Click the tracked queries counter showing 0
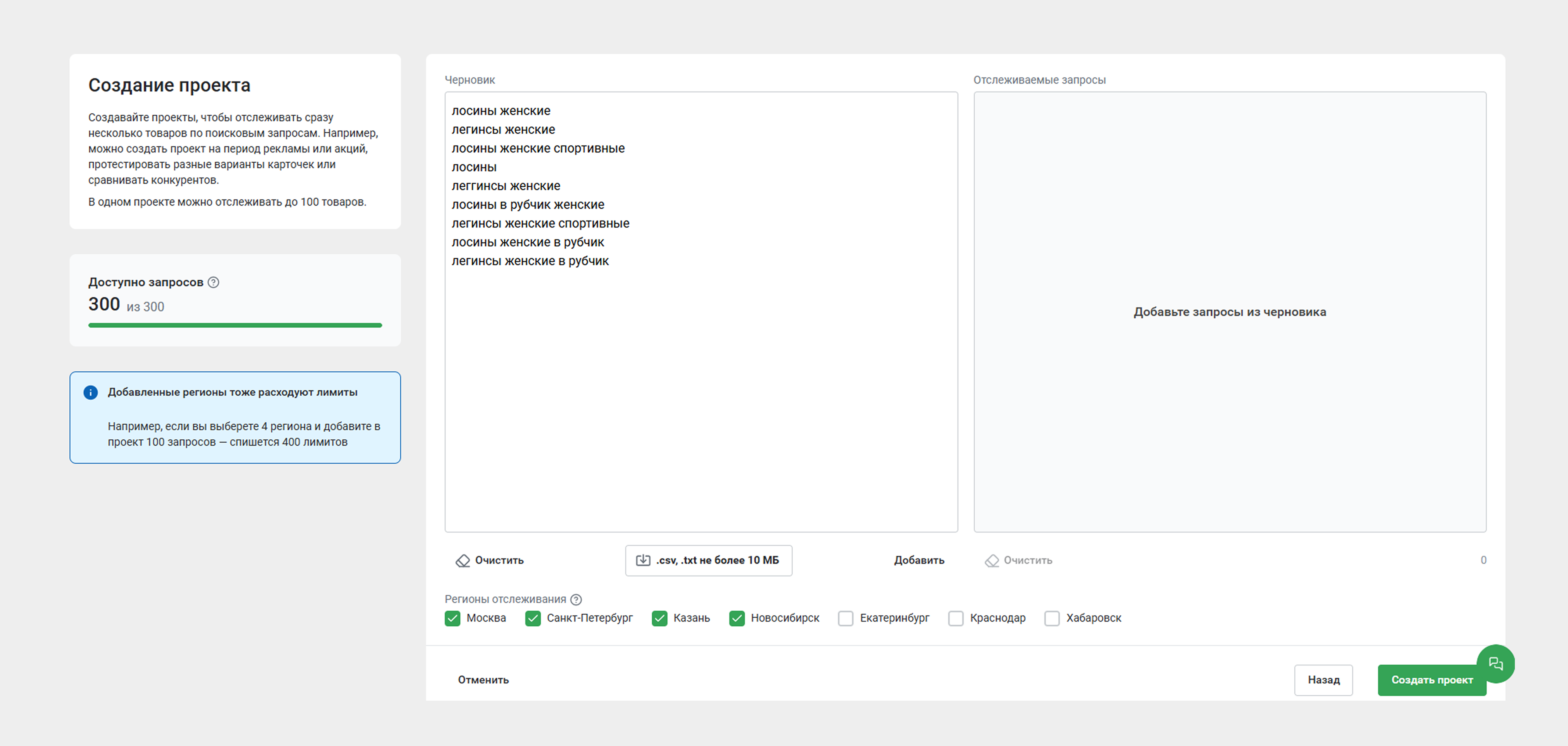 coord(1483,560)
